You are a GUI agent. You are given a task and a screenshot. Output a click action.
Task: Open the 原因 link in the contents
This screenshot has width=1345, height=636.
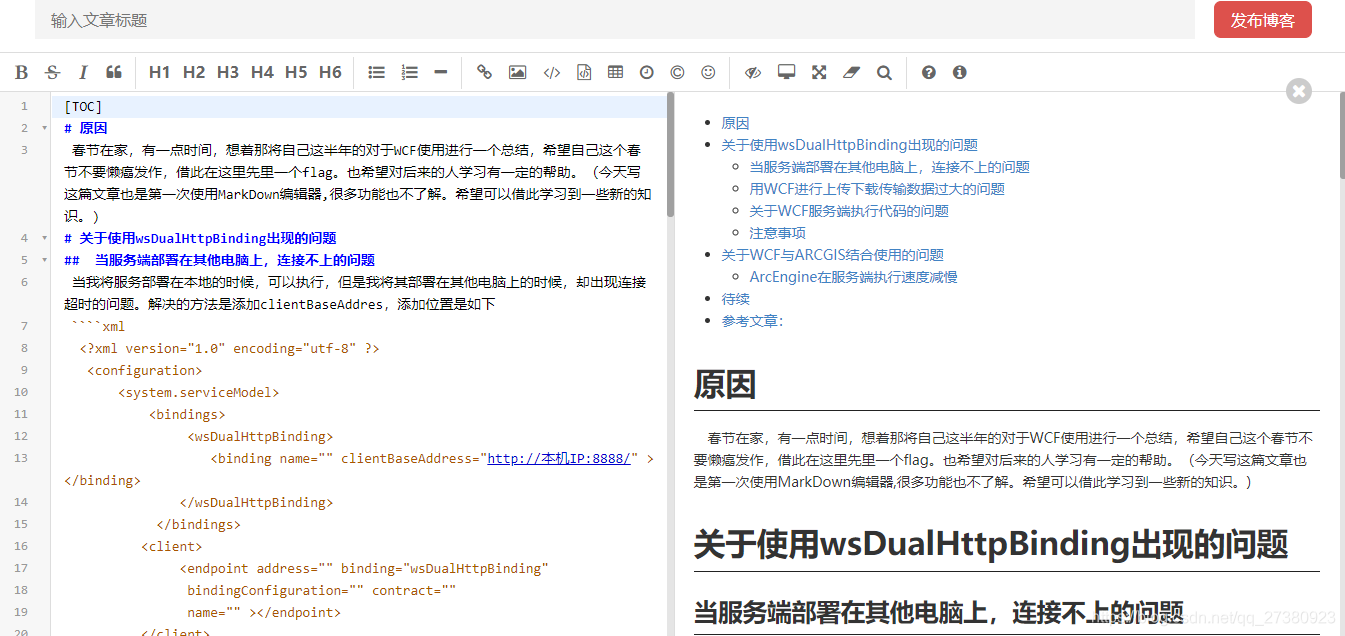(735, 123)
